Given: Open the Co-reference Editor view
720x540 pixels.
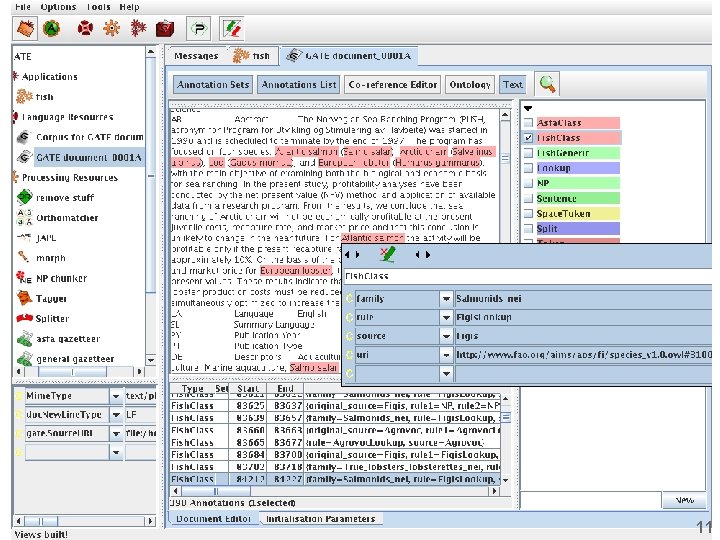Looking at the screenshot, I should coord(393,85).
